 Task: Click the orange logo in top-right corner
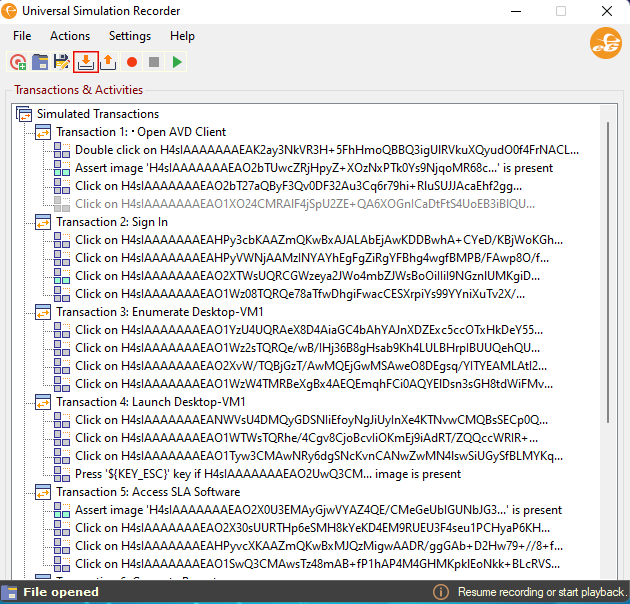coord(604,44)
